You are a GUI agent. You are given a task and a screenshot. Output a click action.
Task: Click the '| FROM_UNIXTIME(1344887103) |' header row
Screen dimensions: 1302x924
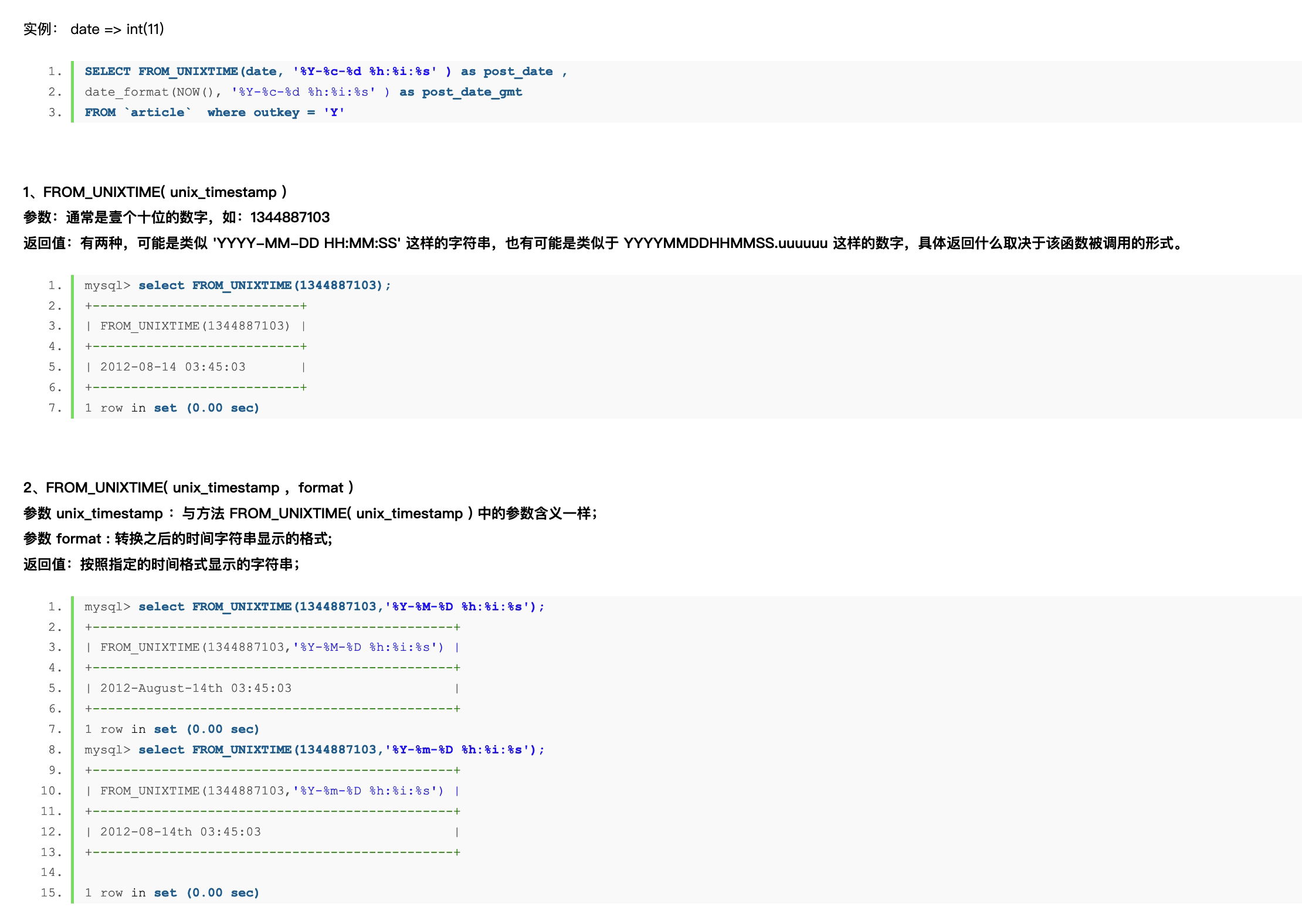[195, 326]
